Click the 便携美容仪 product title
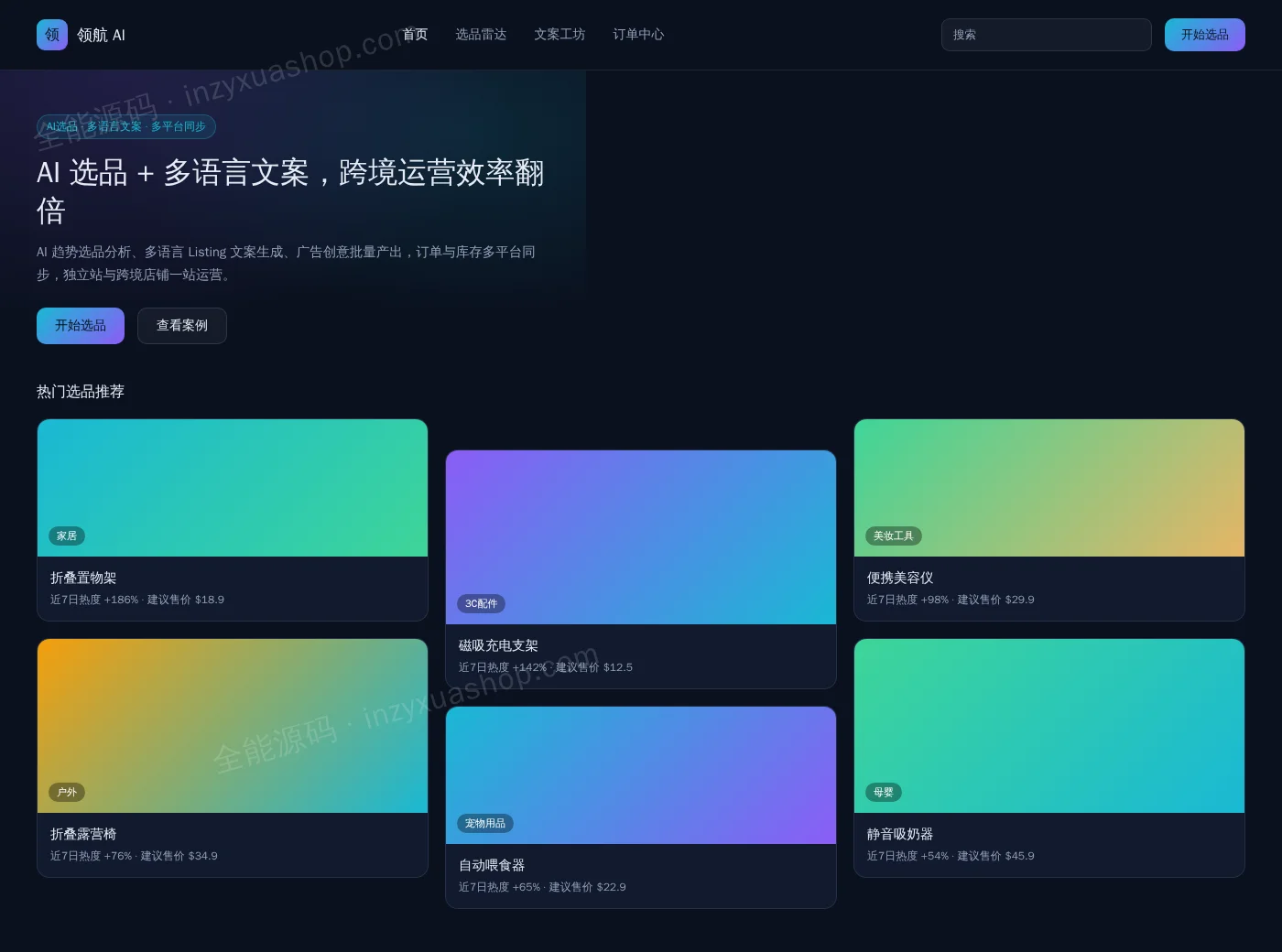The width and height of the screenshot is (1282, 952). (x=900, y=578)
